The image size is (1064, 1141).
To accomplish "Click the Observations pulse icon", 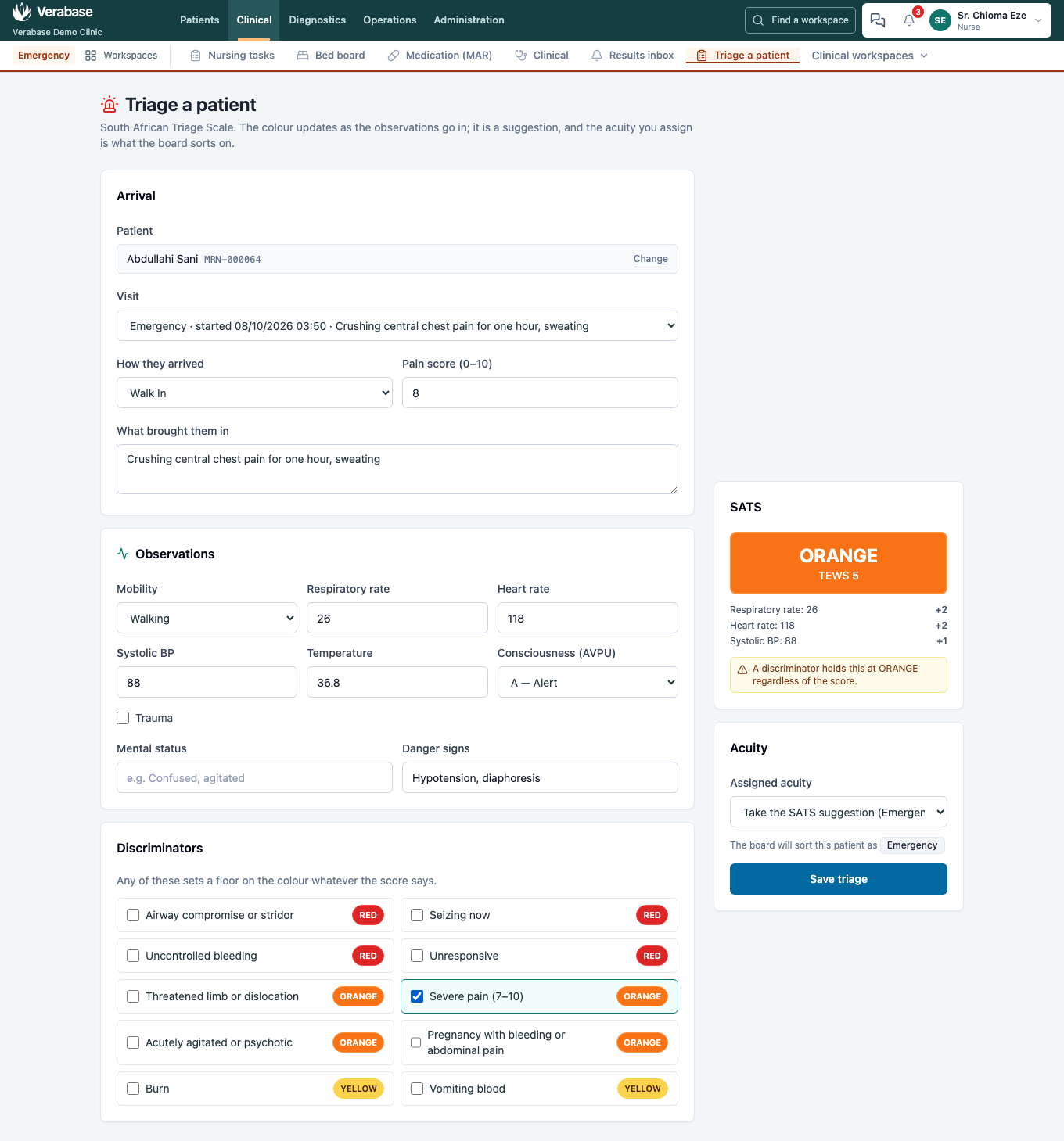I will 123,554.
